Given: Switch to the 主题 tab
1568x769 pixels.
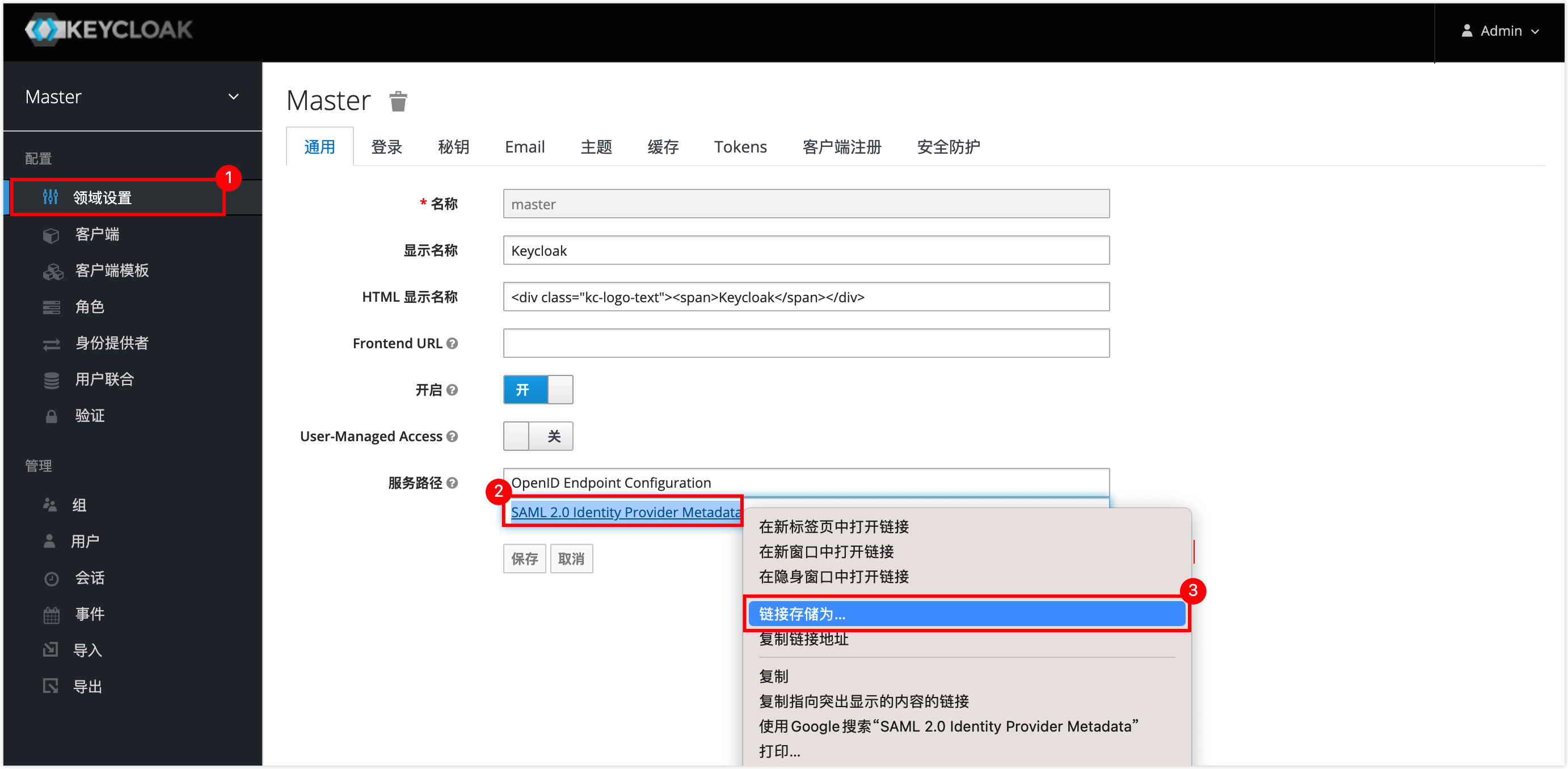Looking at the screenshot, I should 596,147.
